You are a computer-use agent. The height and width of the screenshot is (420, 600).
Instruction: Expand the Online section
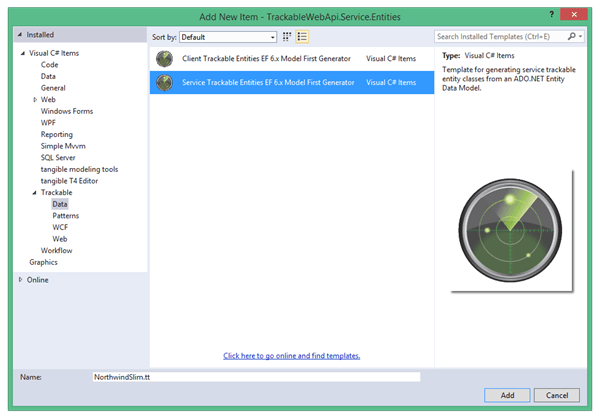pyautogui.click(x=20, y=280)
